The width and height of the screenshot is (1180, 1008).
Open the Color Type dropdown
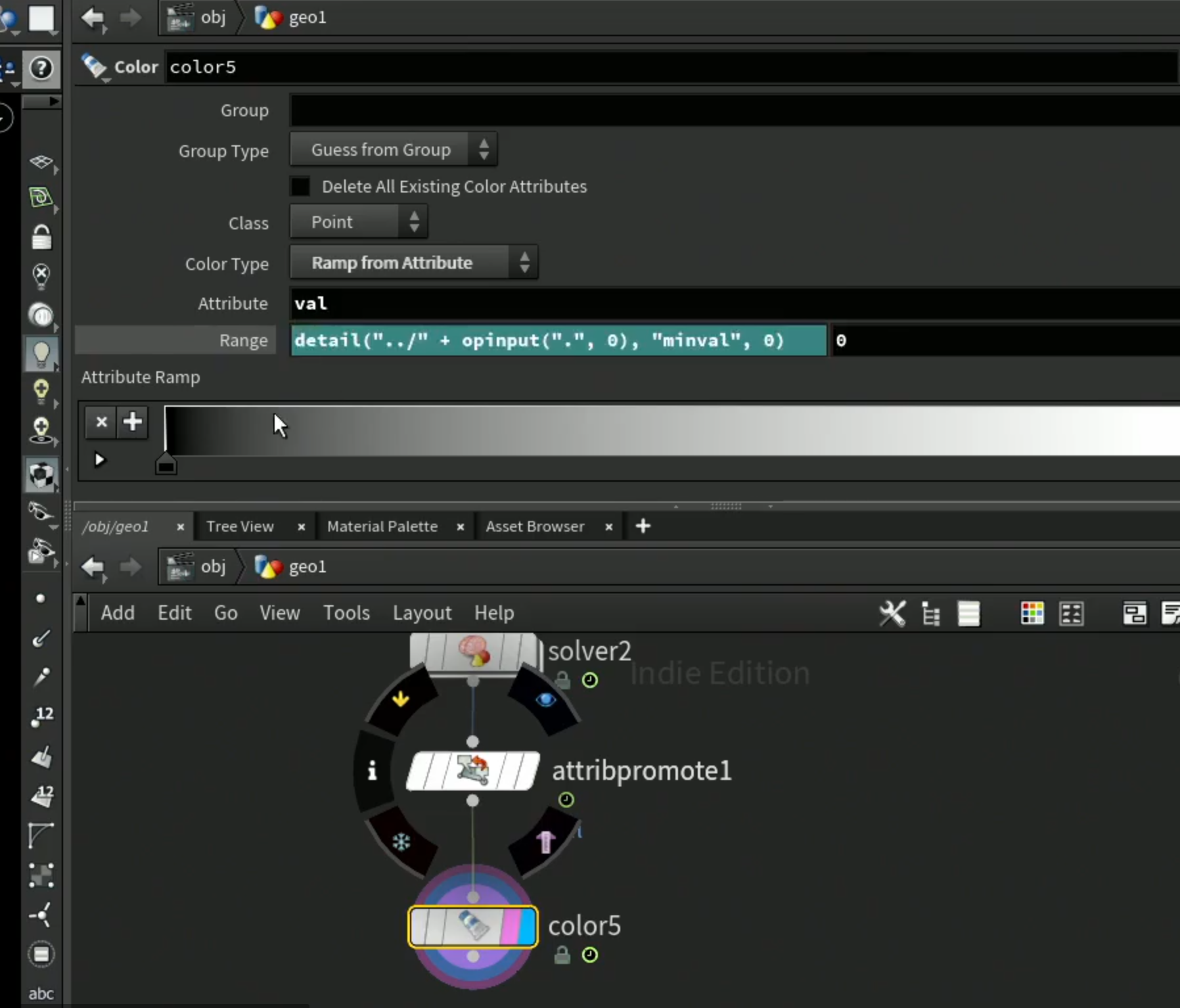tap(414, 263)
